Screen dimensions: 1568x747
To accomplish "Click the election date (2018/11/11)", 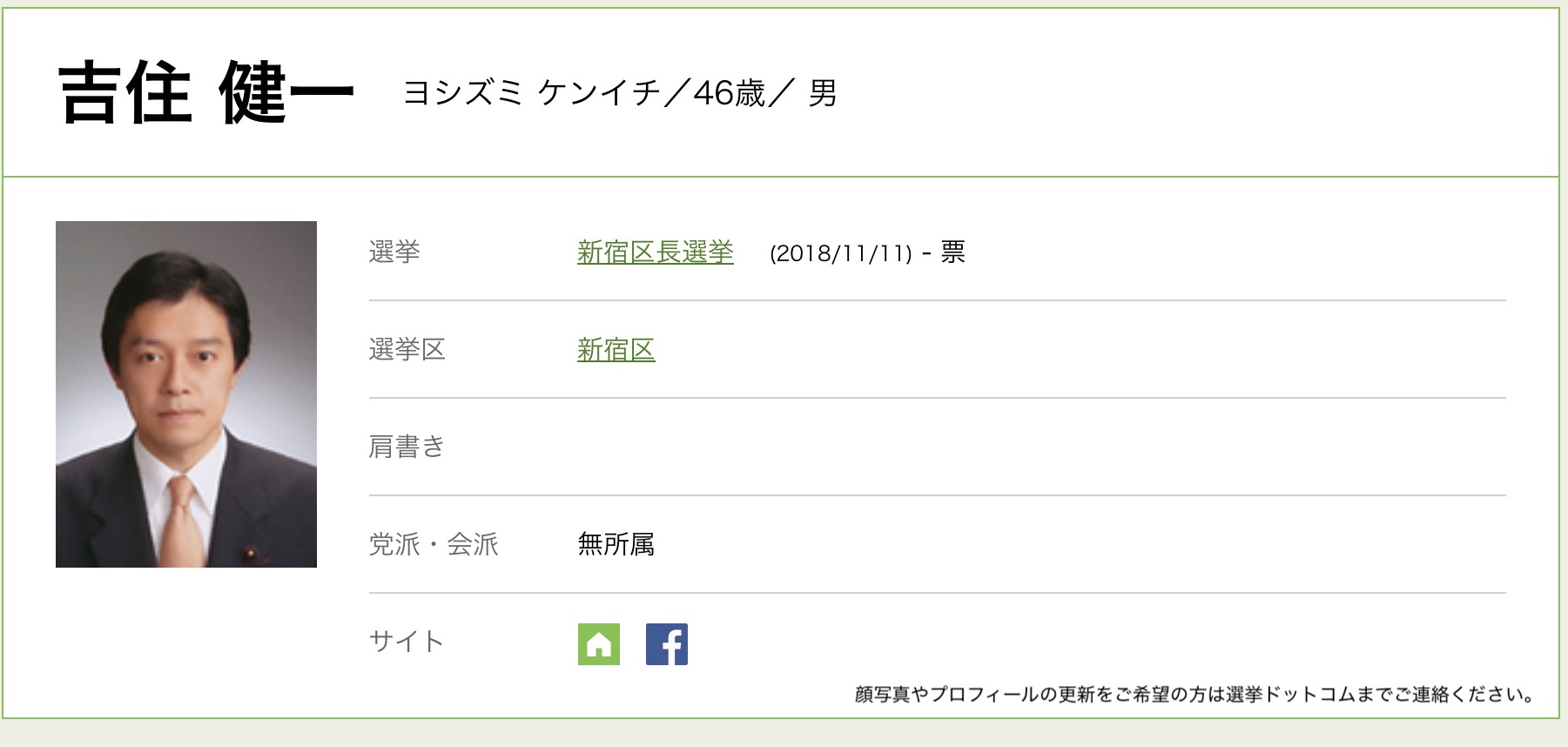I will (x=840, y=253).
